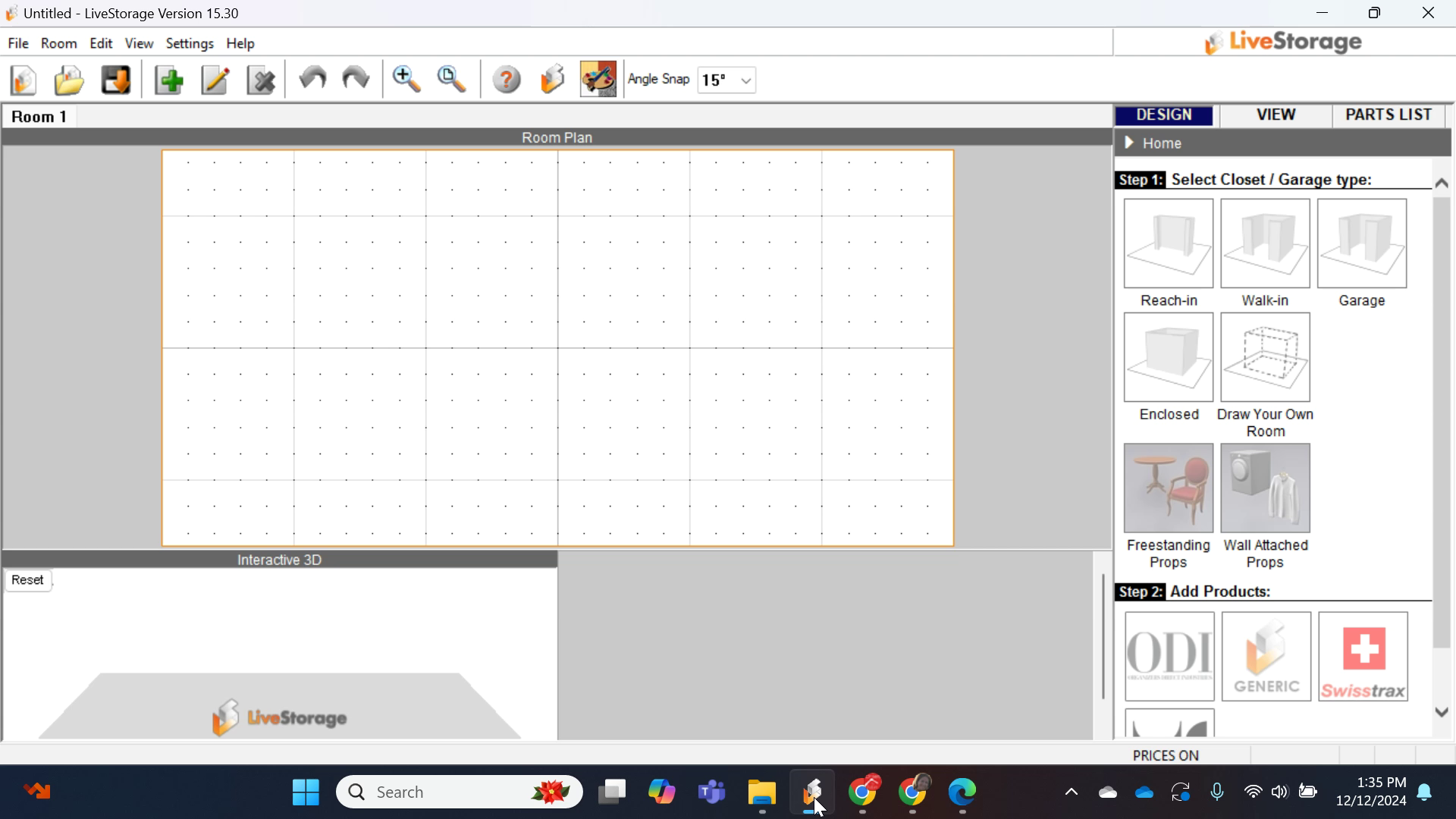Choose the Swisstrax product brand

pyautogui.click(x=1363, y=657)
